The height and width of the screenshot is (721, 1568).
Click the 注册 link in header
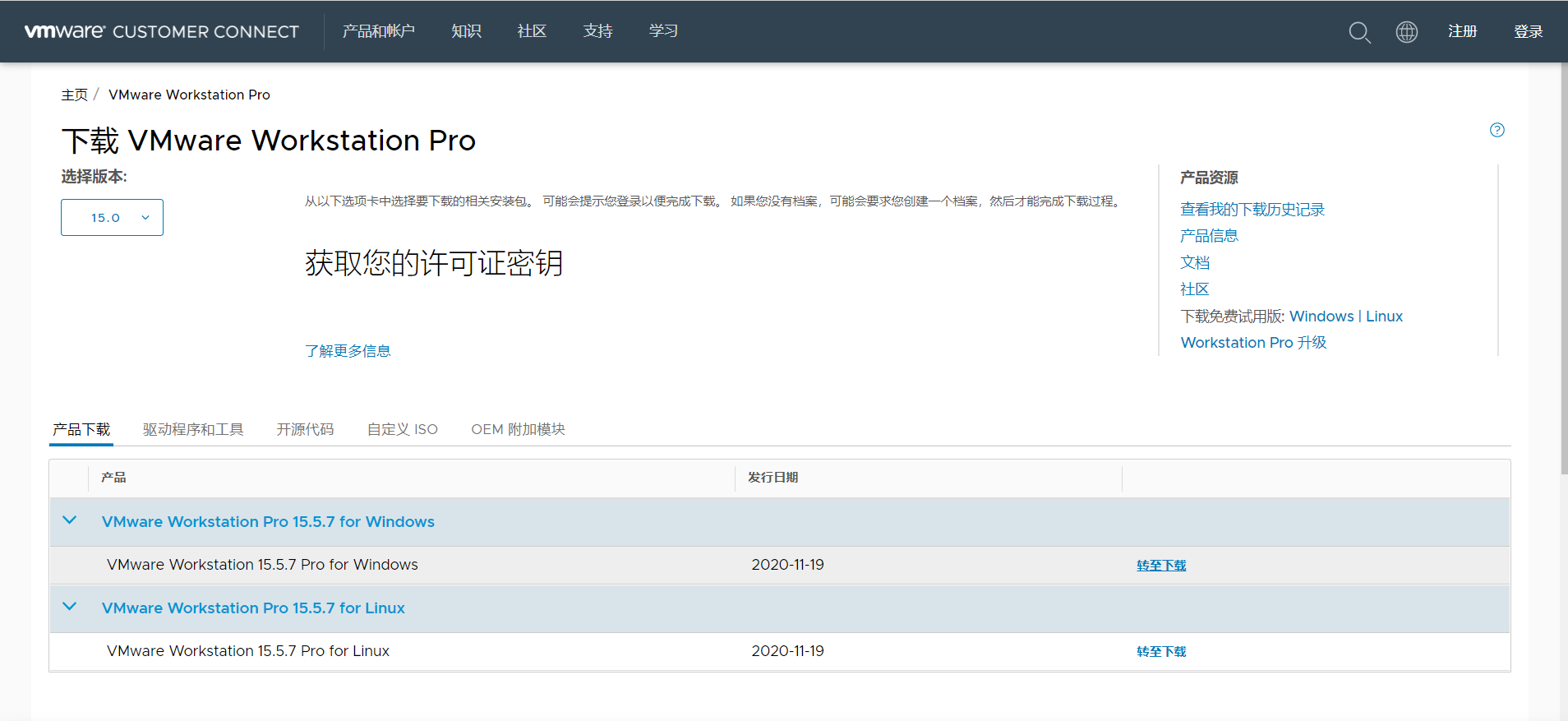[x=1463, y=31]
